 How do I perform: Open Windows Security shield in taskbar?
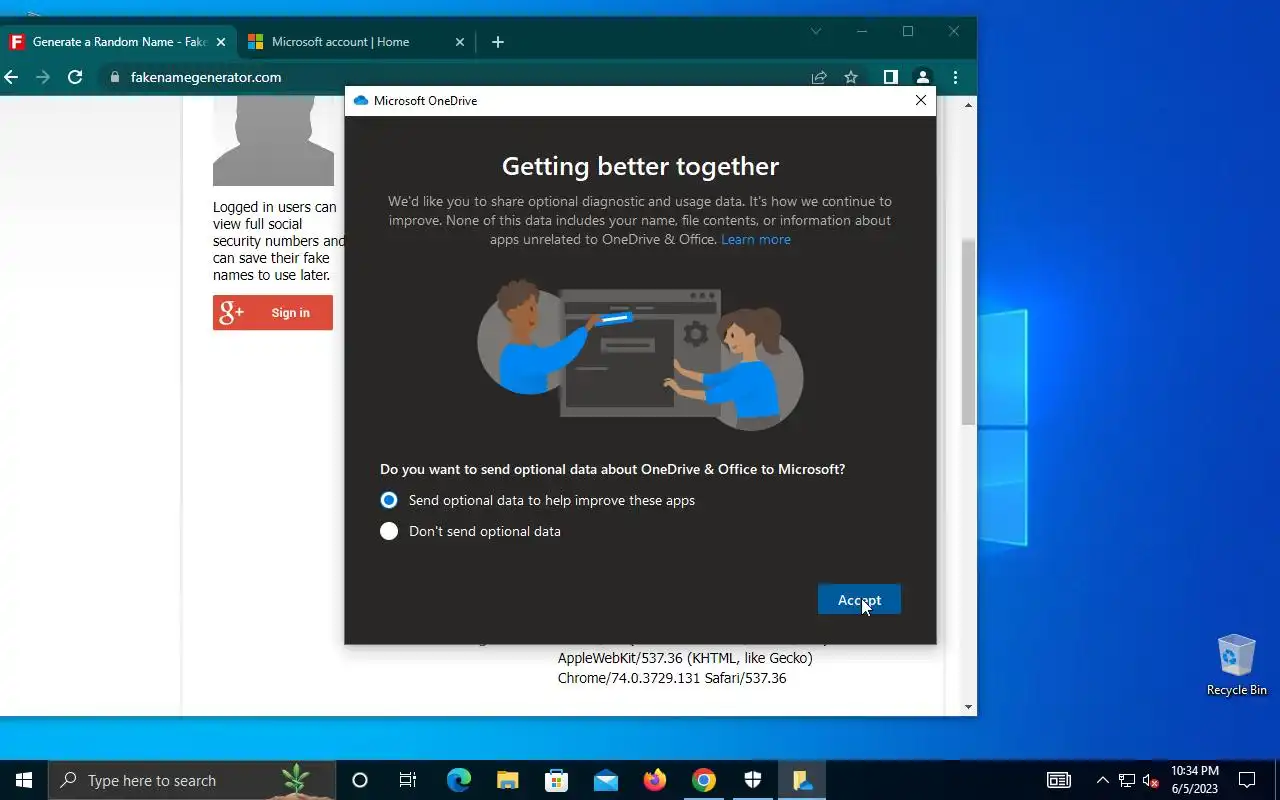click(753, 780)
